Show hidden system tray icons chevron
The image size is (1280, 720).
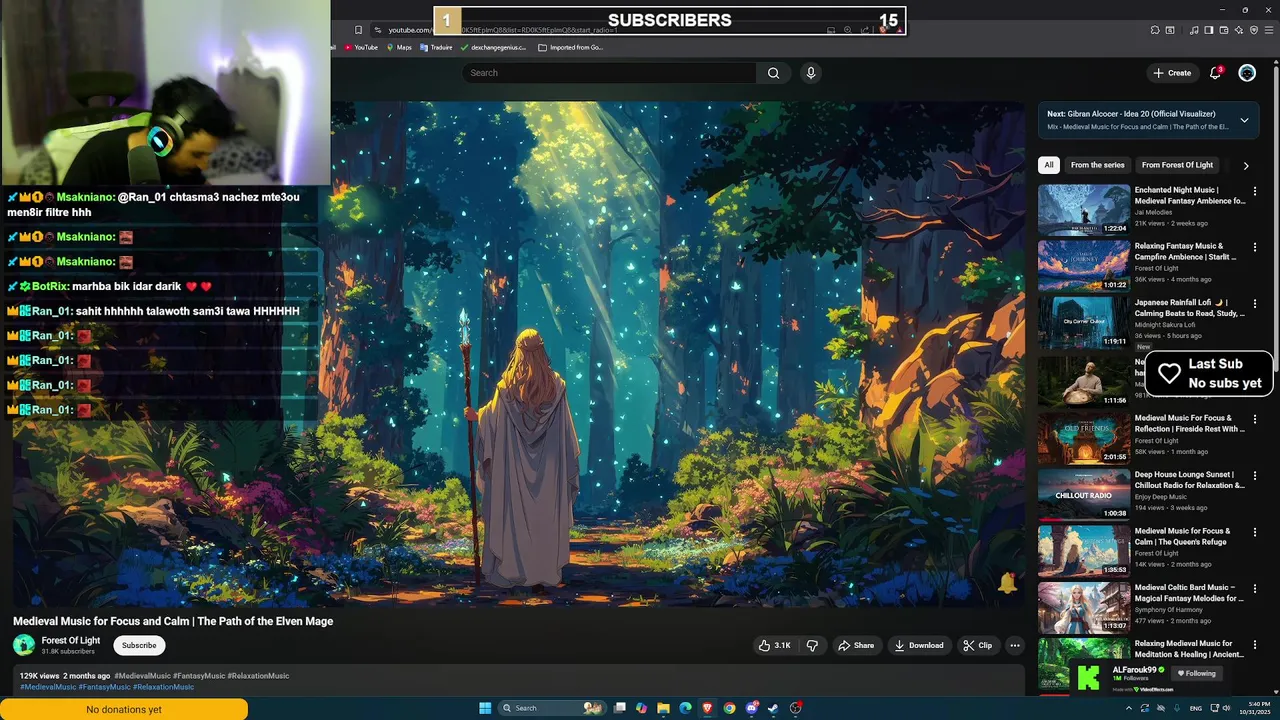point(1129,708)
